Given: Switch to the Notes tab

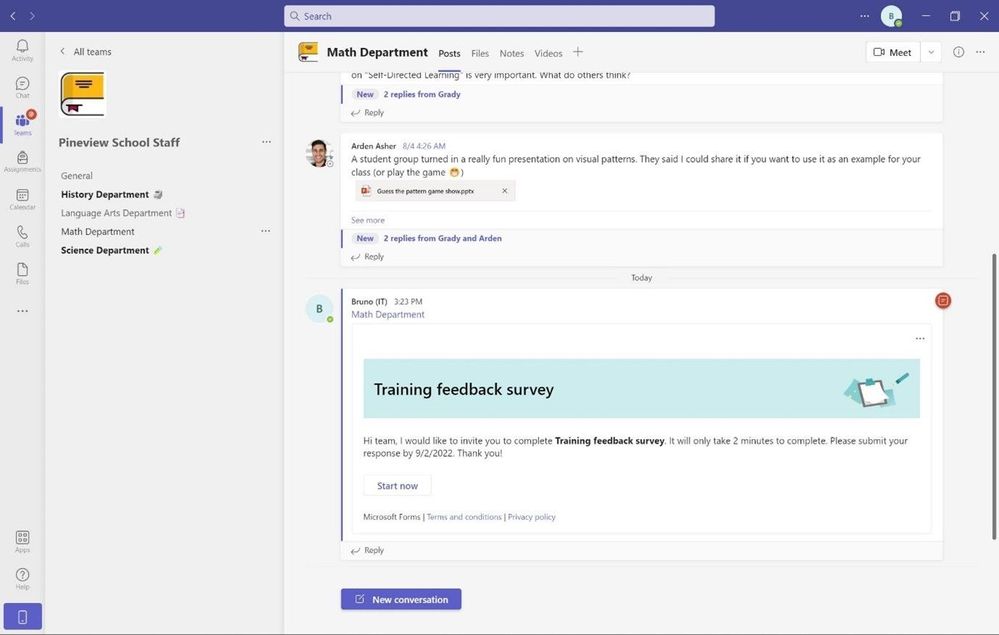Looking at the screenshot, I should pos(512,54).
